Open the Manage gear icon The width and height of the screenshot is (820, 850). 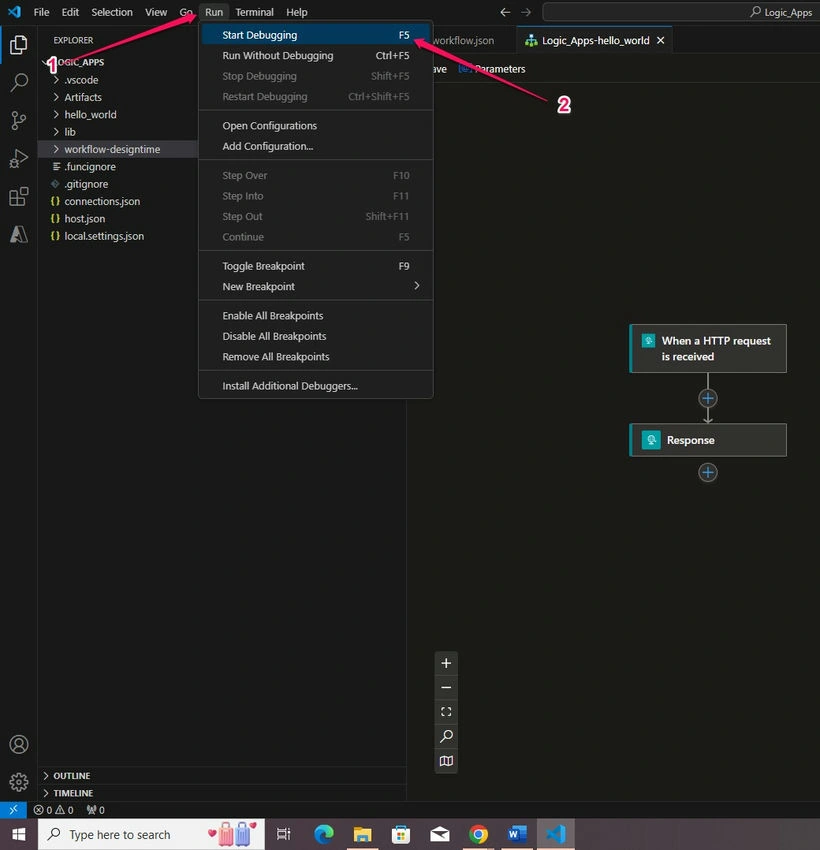(18, 782)
